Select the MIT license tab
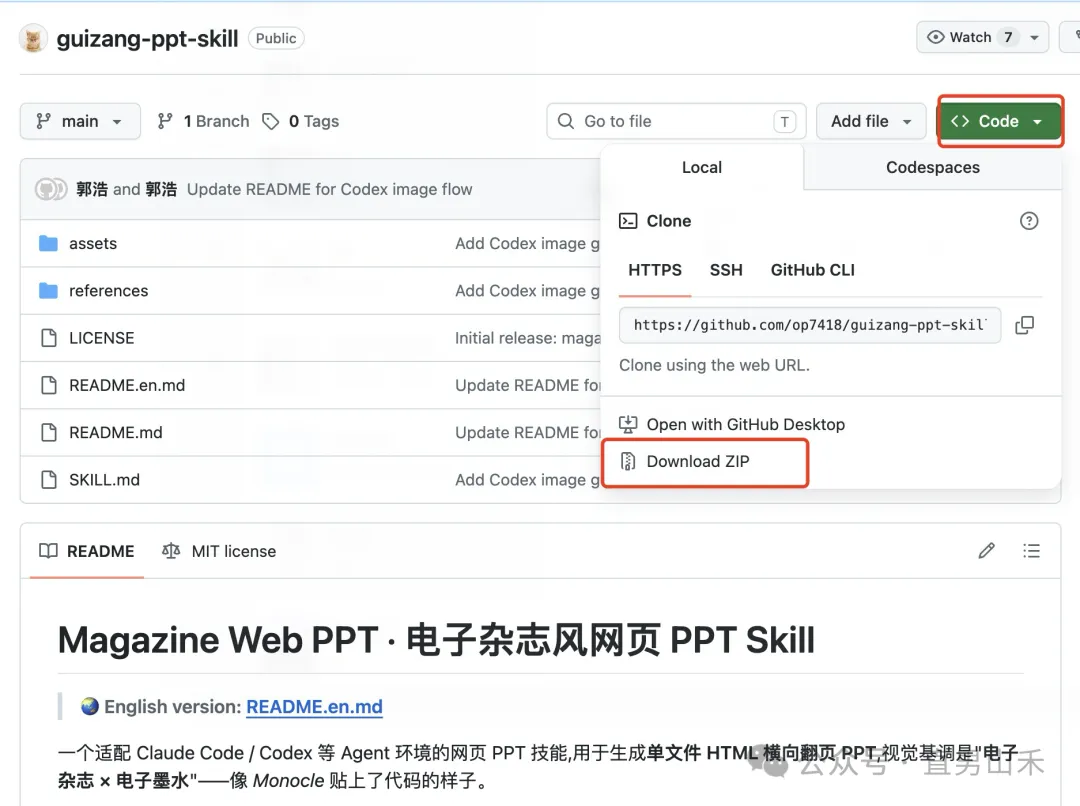The width and height of the screenshot is (1080, 806). point(219,551)
